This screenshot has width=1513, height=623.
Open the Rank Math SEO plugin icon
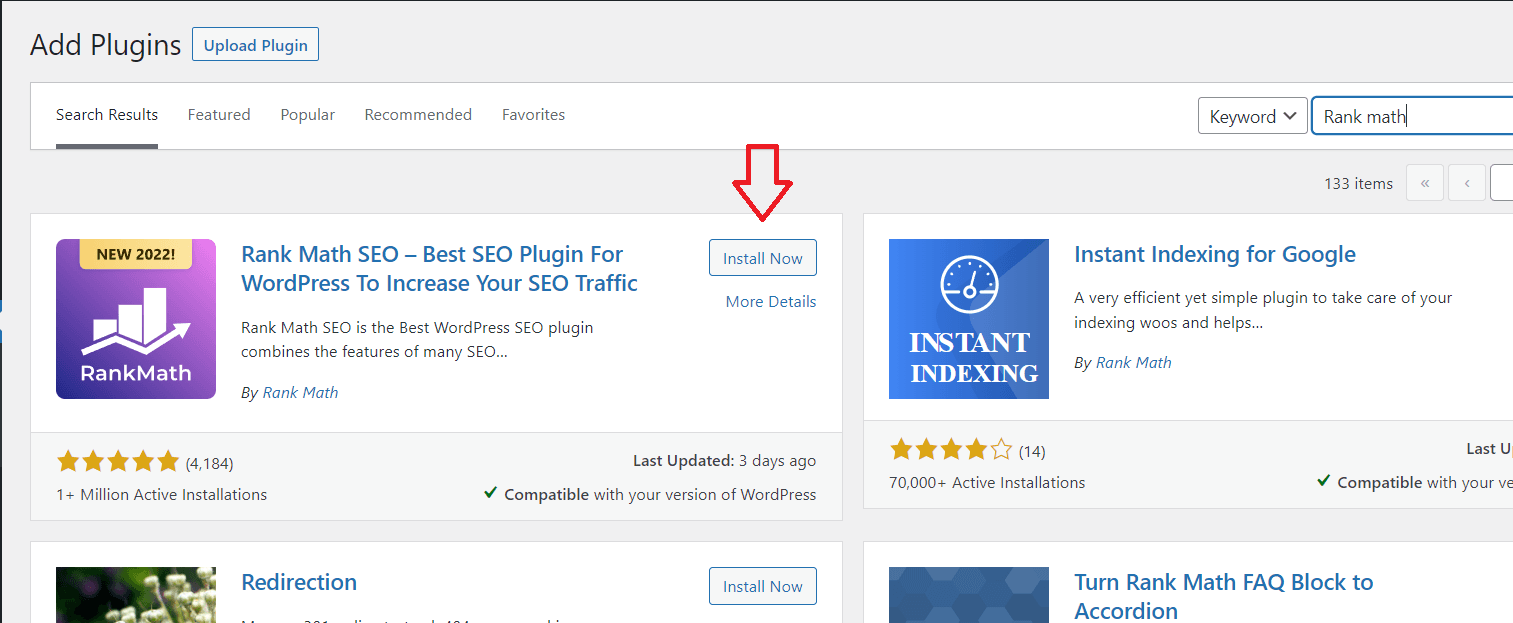coord(136,319)
